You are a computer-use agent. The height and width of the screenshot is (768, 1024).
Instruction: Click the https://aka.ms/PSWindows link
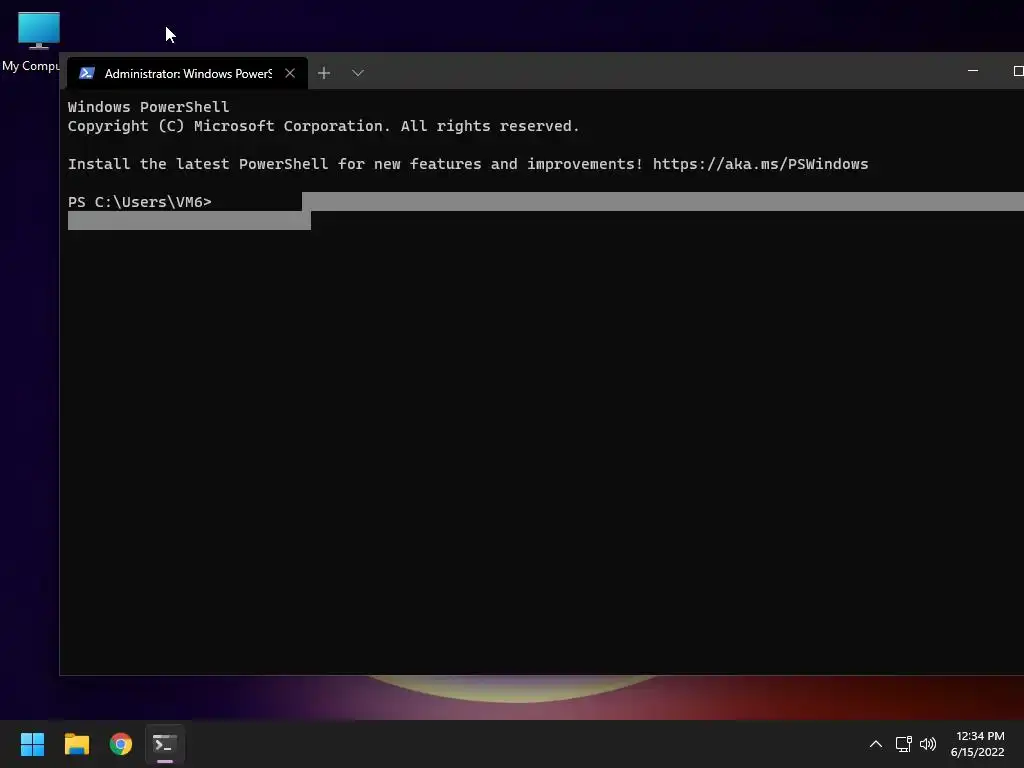click(x=760, y=164)
